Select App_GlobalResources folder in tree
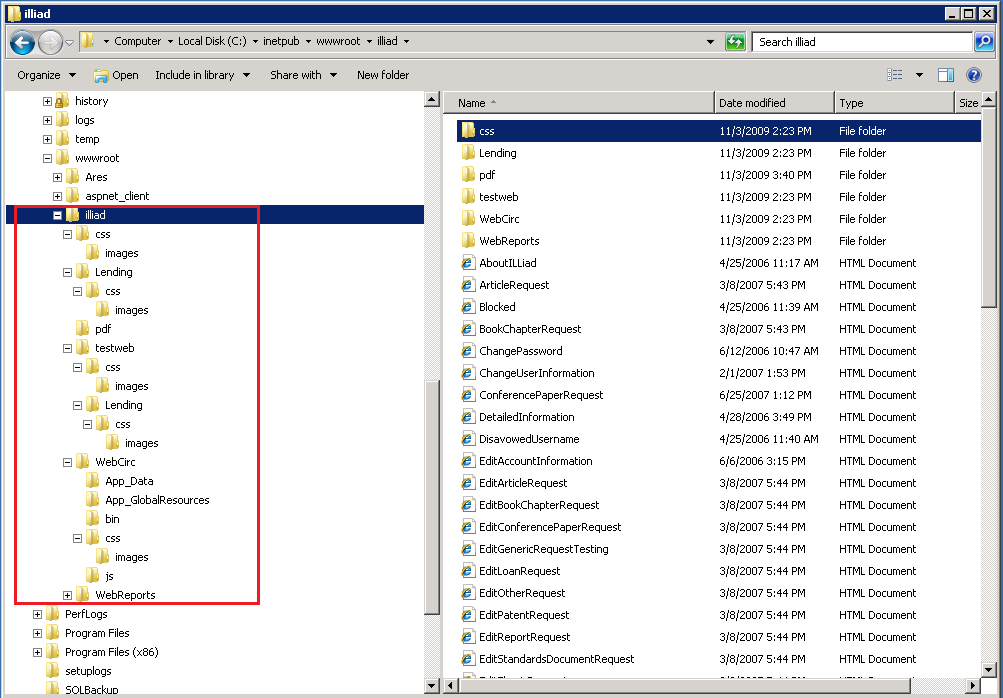Screen dimensions: 1003x698 coord(157,500)
